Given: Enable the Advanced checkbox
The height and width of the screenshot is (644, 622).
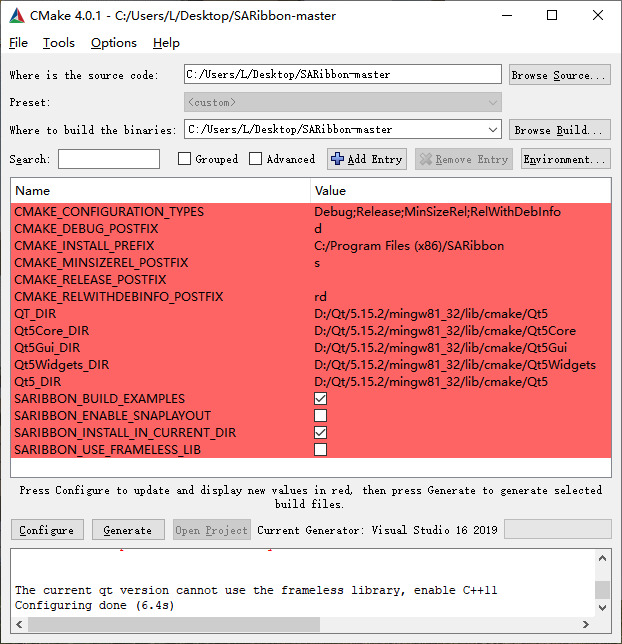Looking at the screenshot, I should [256, 159].
